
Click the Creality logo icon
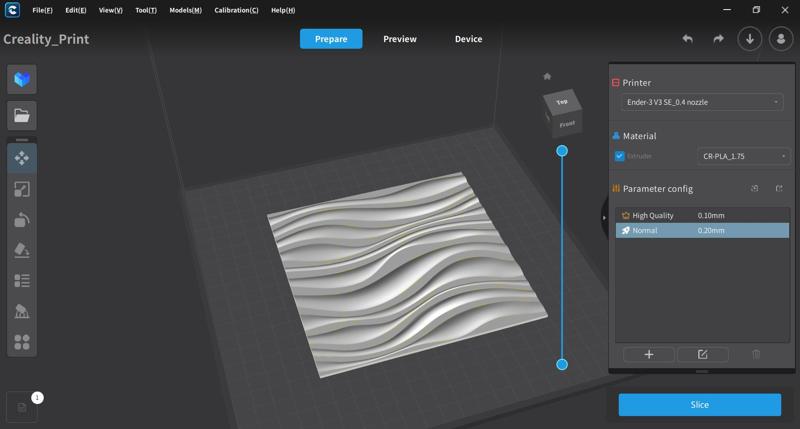click(x=12, y=10)
